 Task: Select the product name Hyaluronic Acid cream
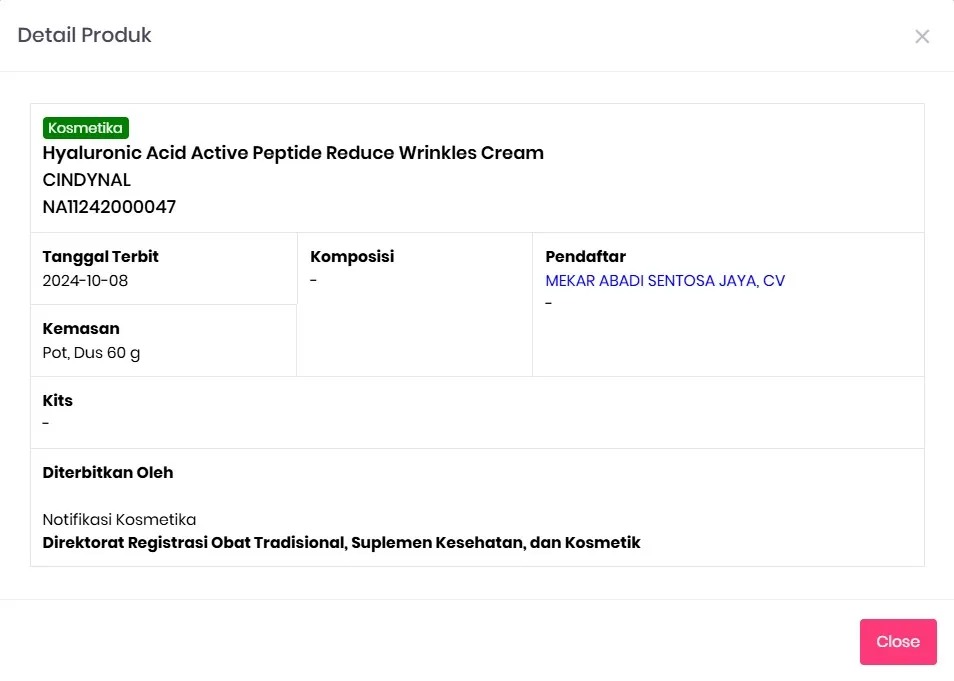point(292,153)
